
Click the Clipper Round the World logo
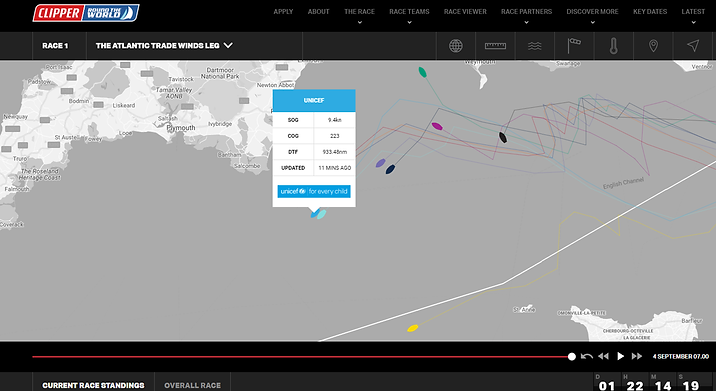(86, 12)
